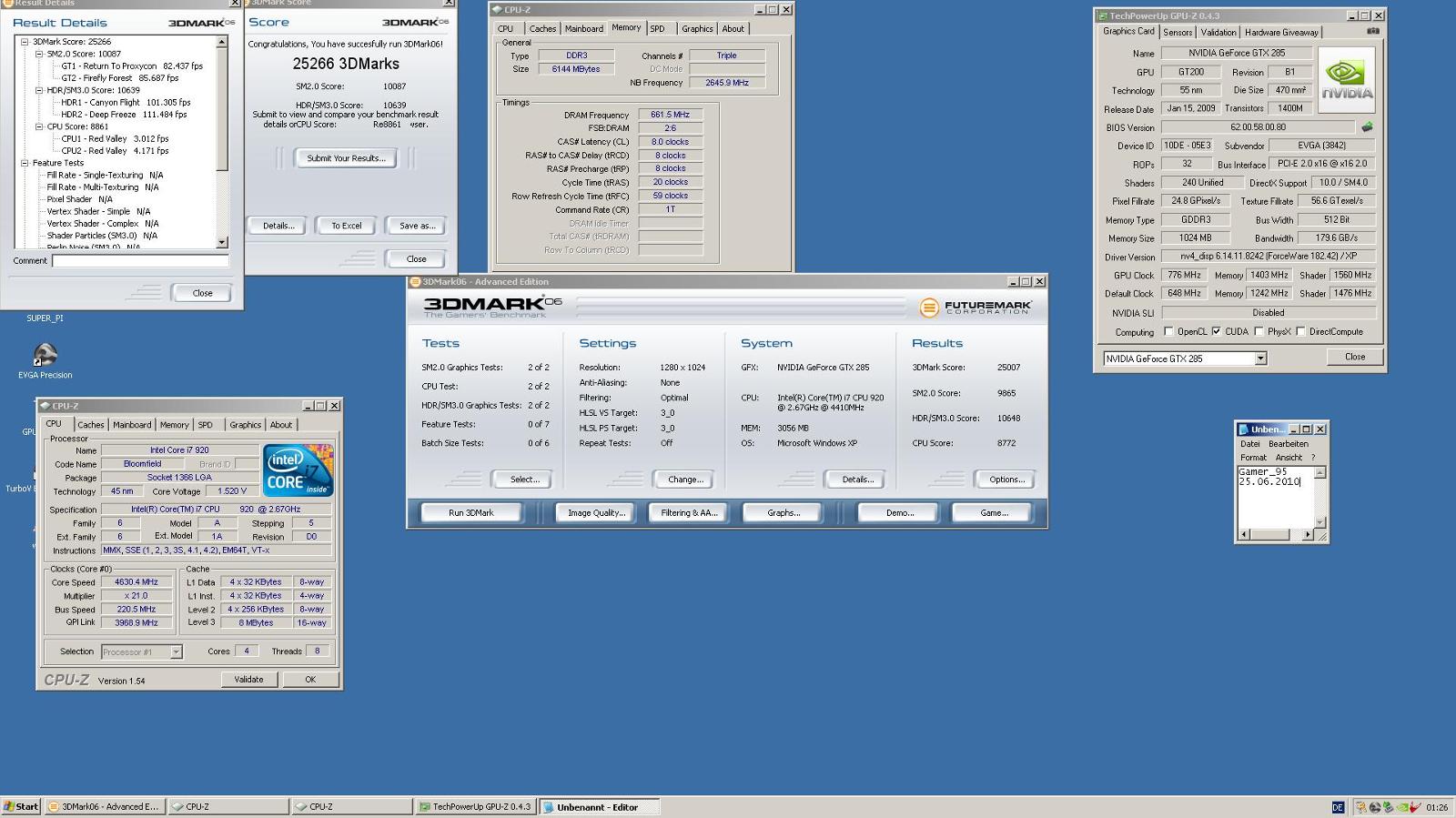Select HDR2 - Deep Freeze row
The height and width of the screenshot is (818, 1456).
click(124, 115)
